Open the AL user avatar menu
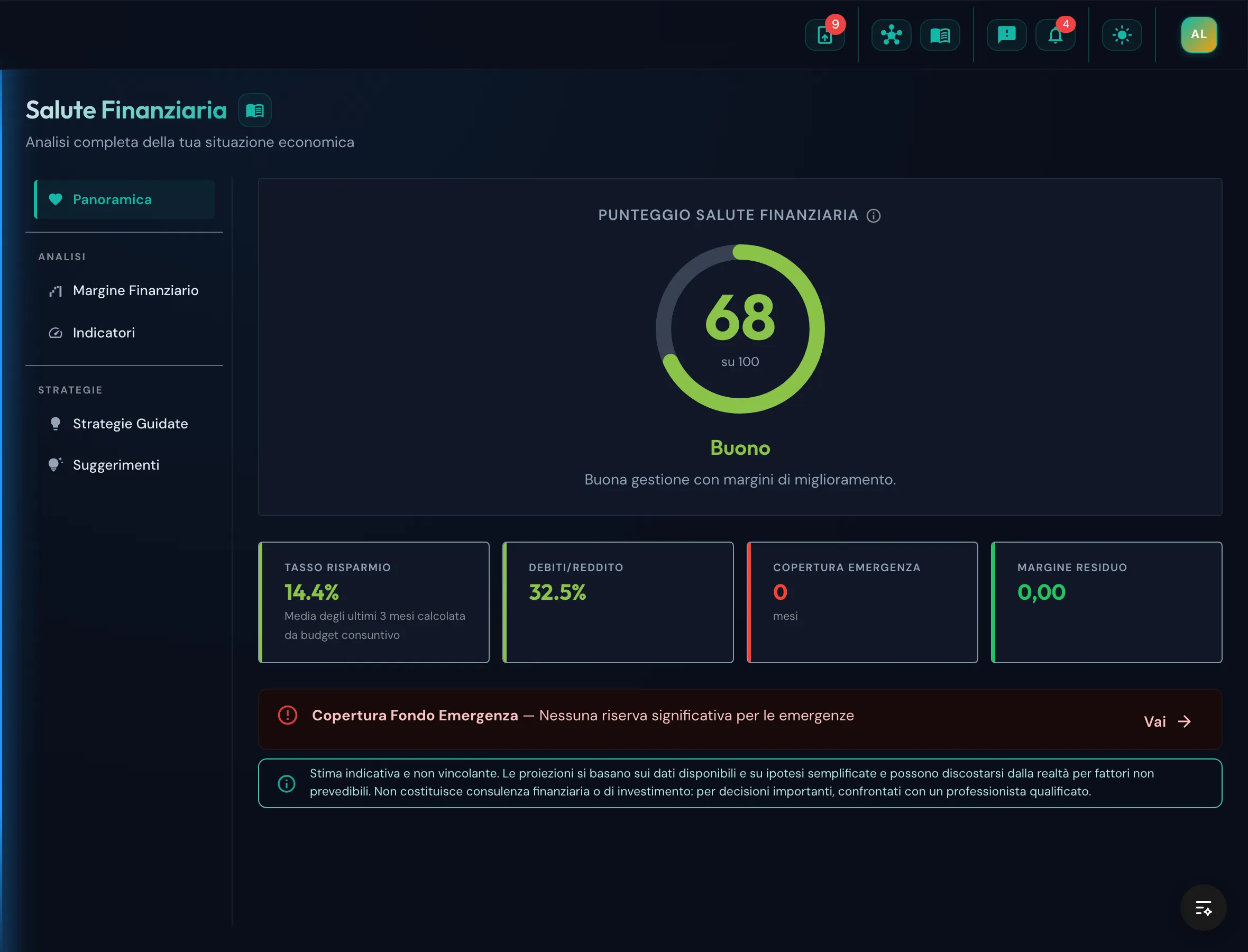Viewport: 1248px width, 952px height. pyautogui.click(x=1199, y=34)
